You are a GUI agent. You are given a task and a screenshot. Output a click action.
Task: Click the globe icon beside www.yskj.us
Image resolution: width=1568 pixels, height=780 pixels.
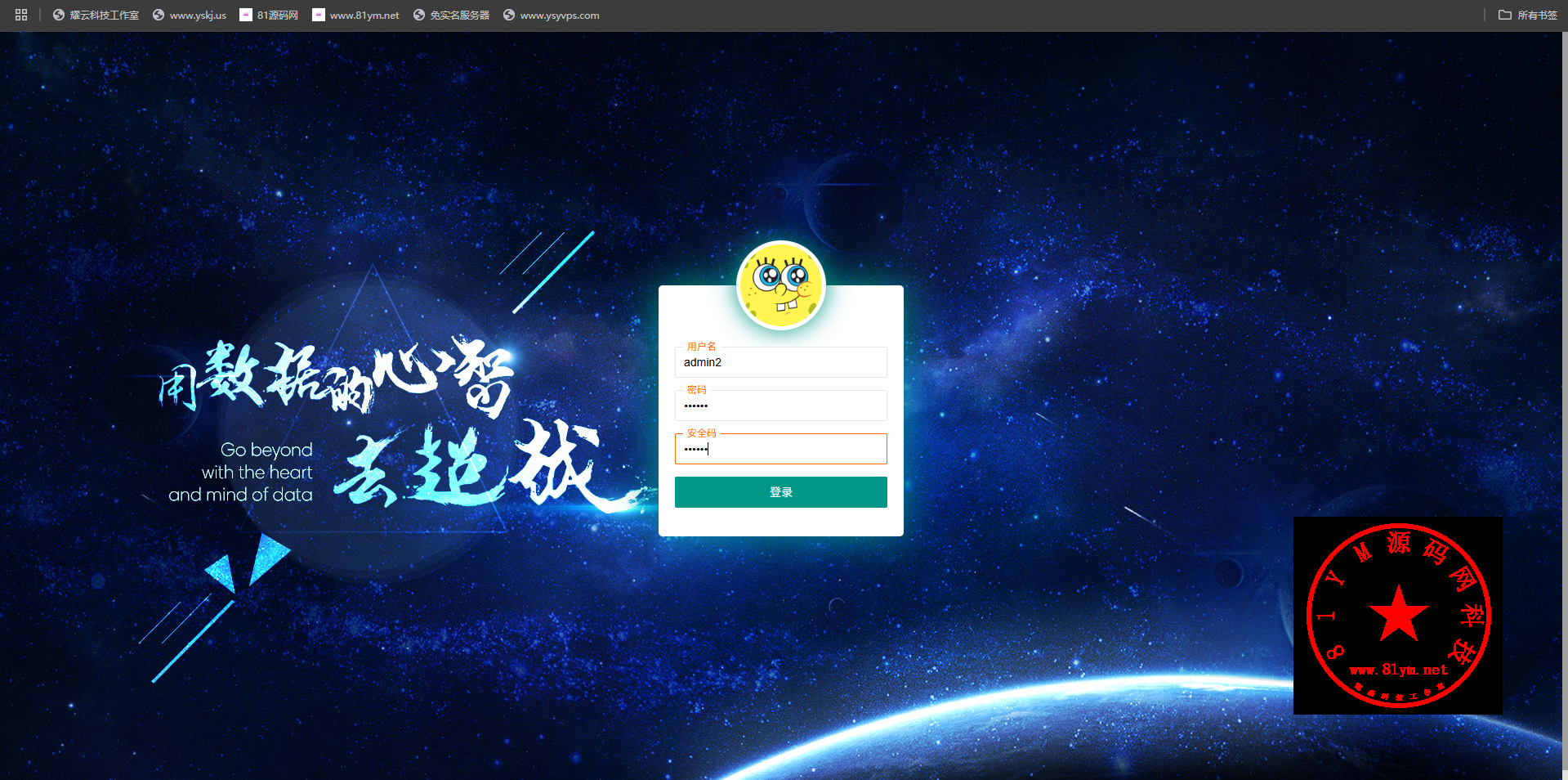(159, 15)
